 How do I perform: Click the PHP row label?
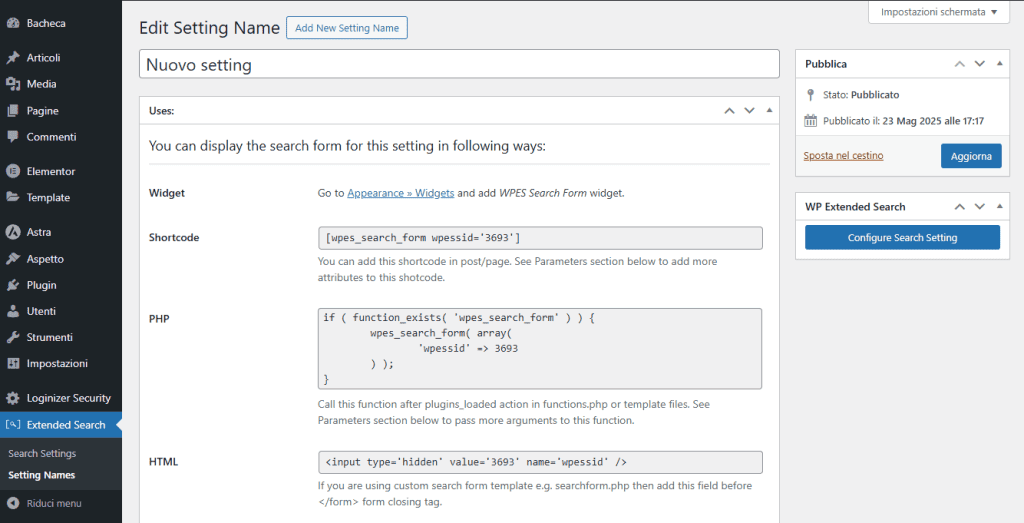pos(159,319)
